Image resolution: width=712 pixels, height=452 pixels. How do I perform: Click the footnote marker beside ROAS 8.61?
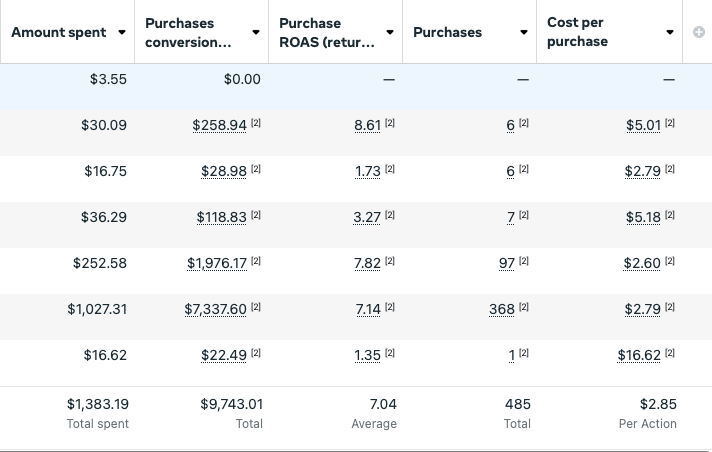(x=390, y=124)
